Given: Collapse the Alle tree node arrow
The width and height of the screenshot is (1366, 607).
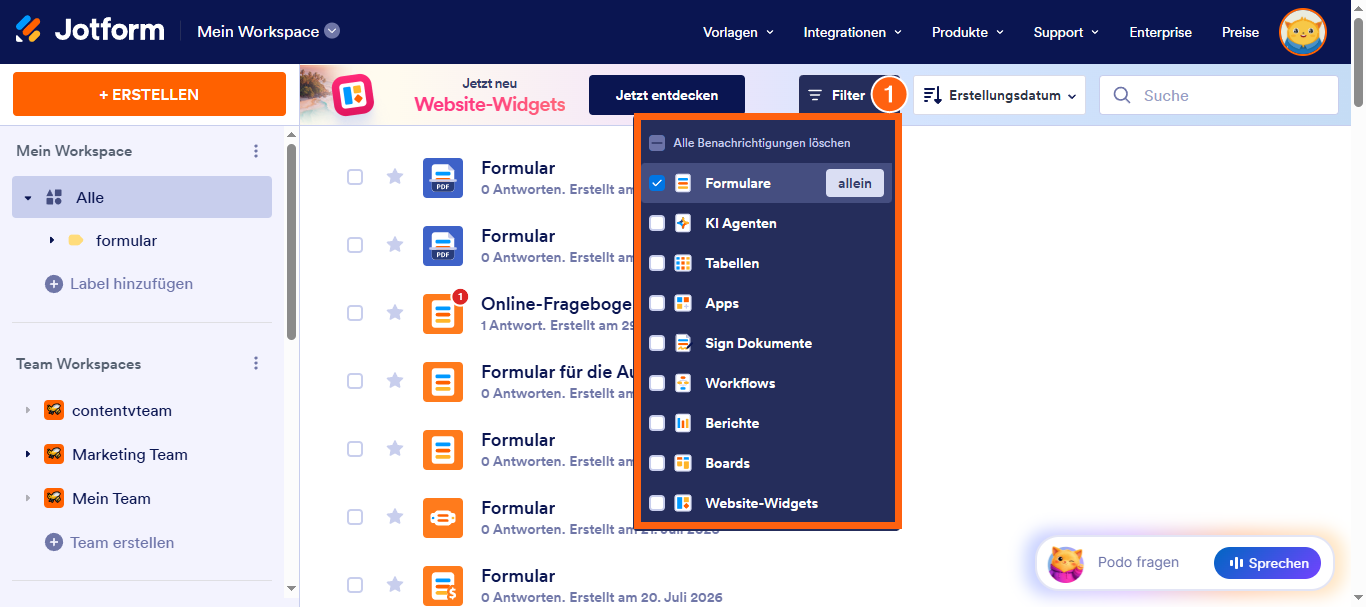Looking at the screenshot, I should click(x=28, y=198).
